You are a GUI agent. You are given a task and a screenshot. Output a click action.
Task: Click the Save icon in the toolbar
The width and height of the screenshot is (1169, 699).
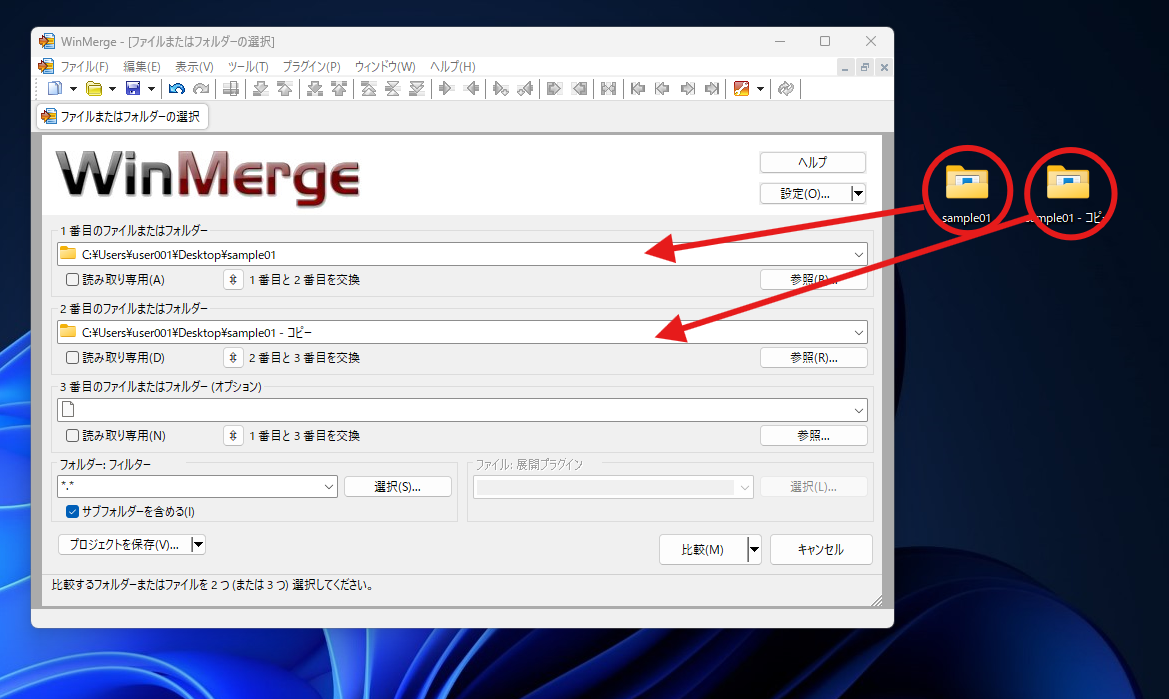(x=135, y=88)
